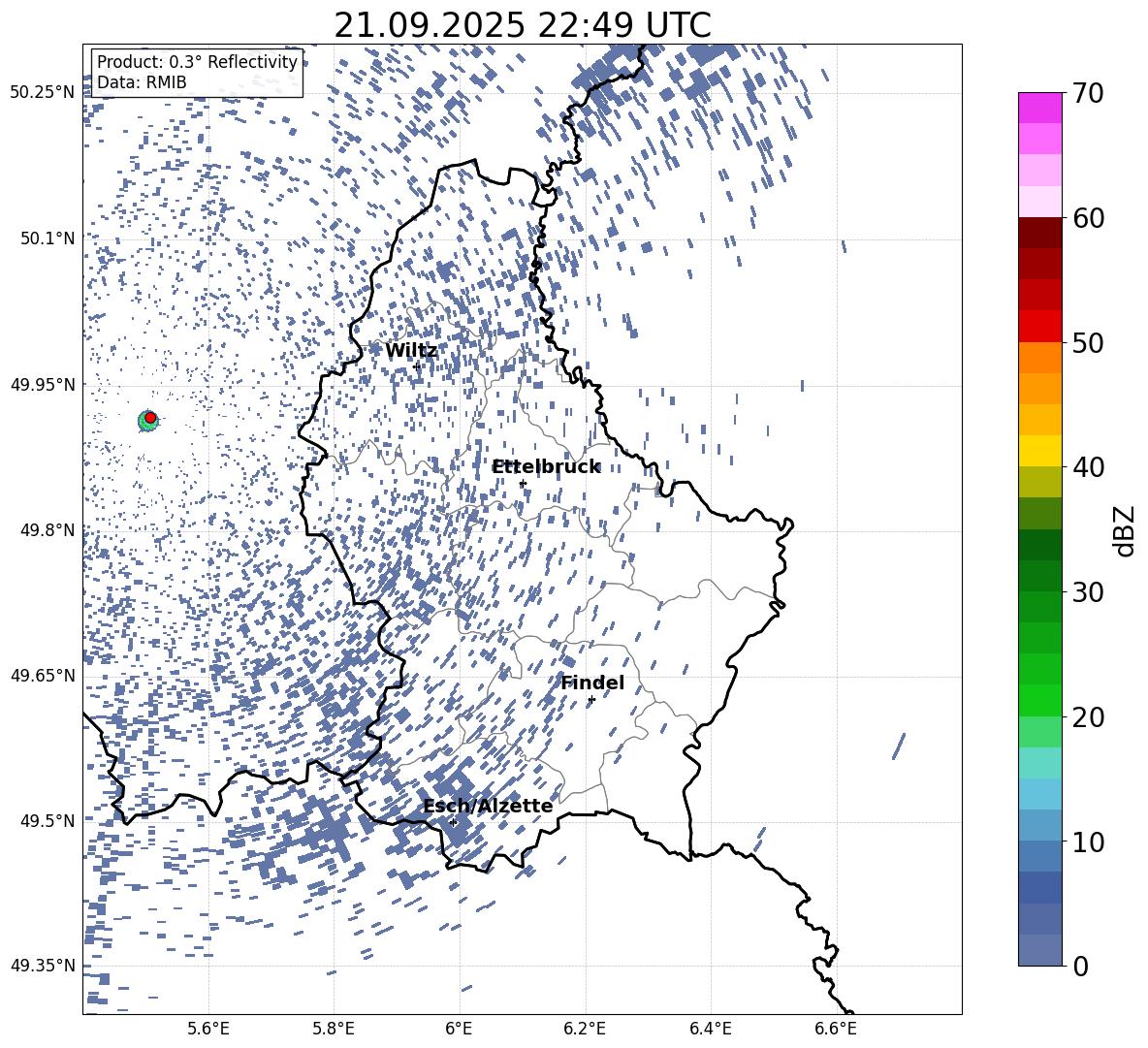Click the 49.65°N latitude label
The height and width of the screenshot is (1048, 1148).
click(44, 675)
